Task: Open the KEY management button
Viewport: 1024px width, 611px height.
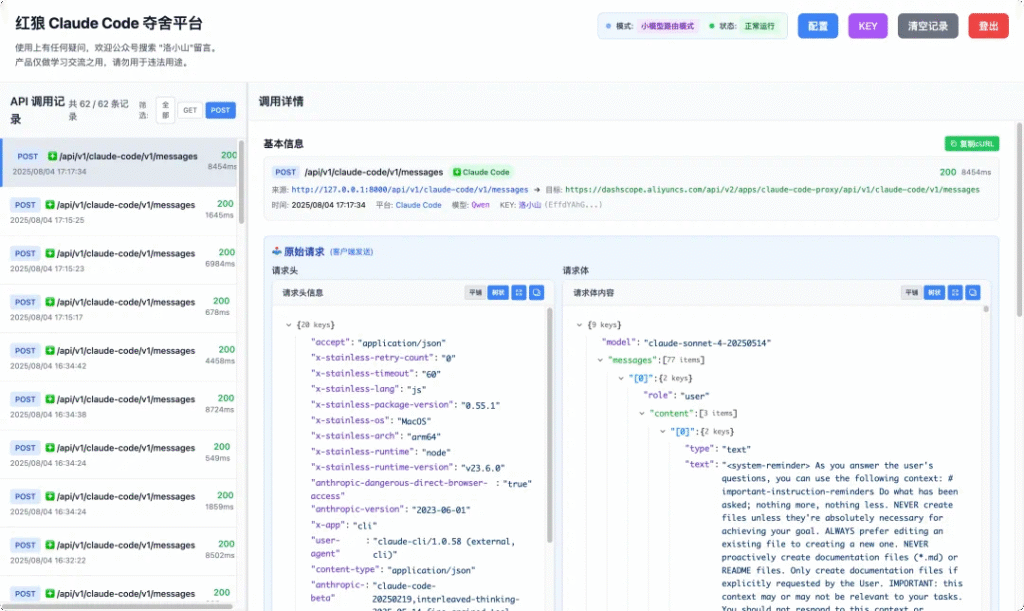Action: (867, 26)
